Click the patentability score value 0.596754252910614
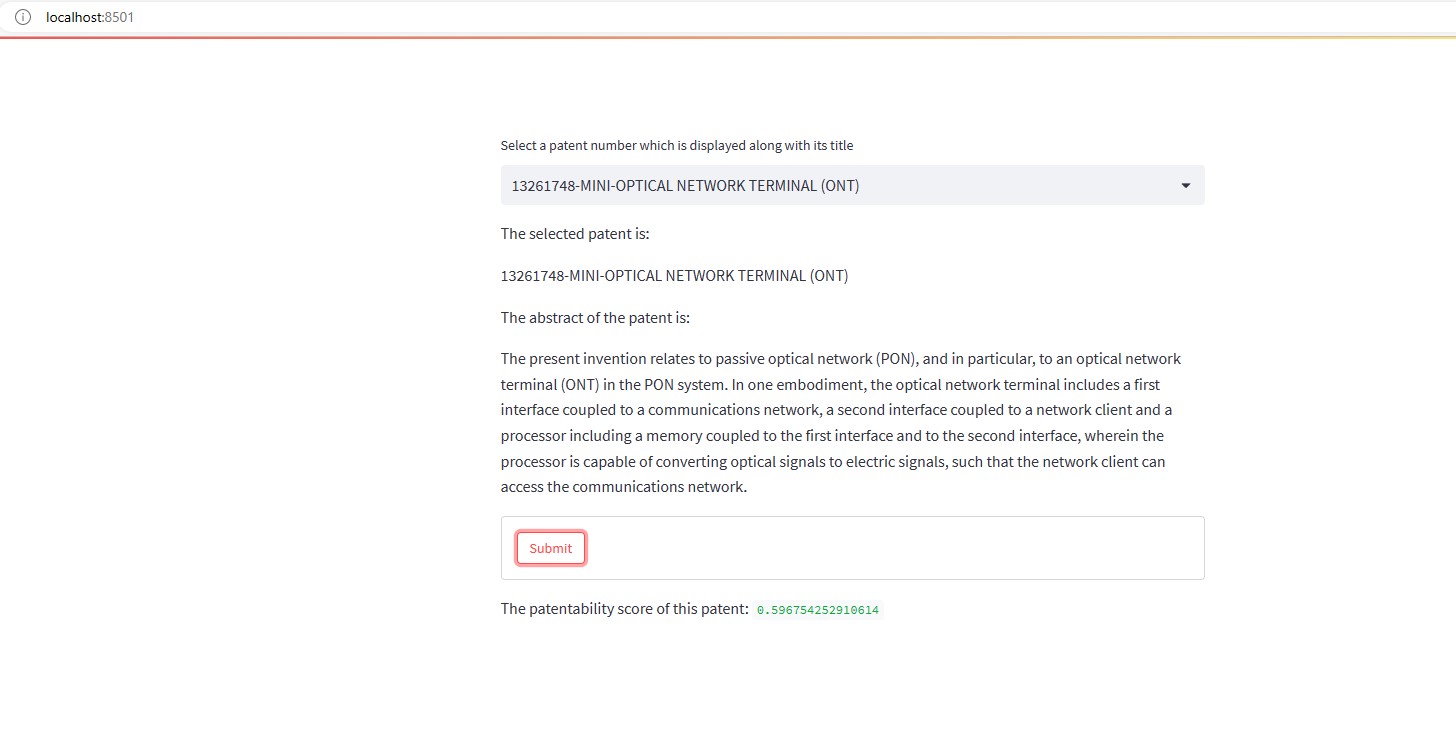 coord(818,610)
